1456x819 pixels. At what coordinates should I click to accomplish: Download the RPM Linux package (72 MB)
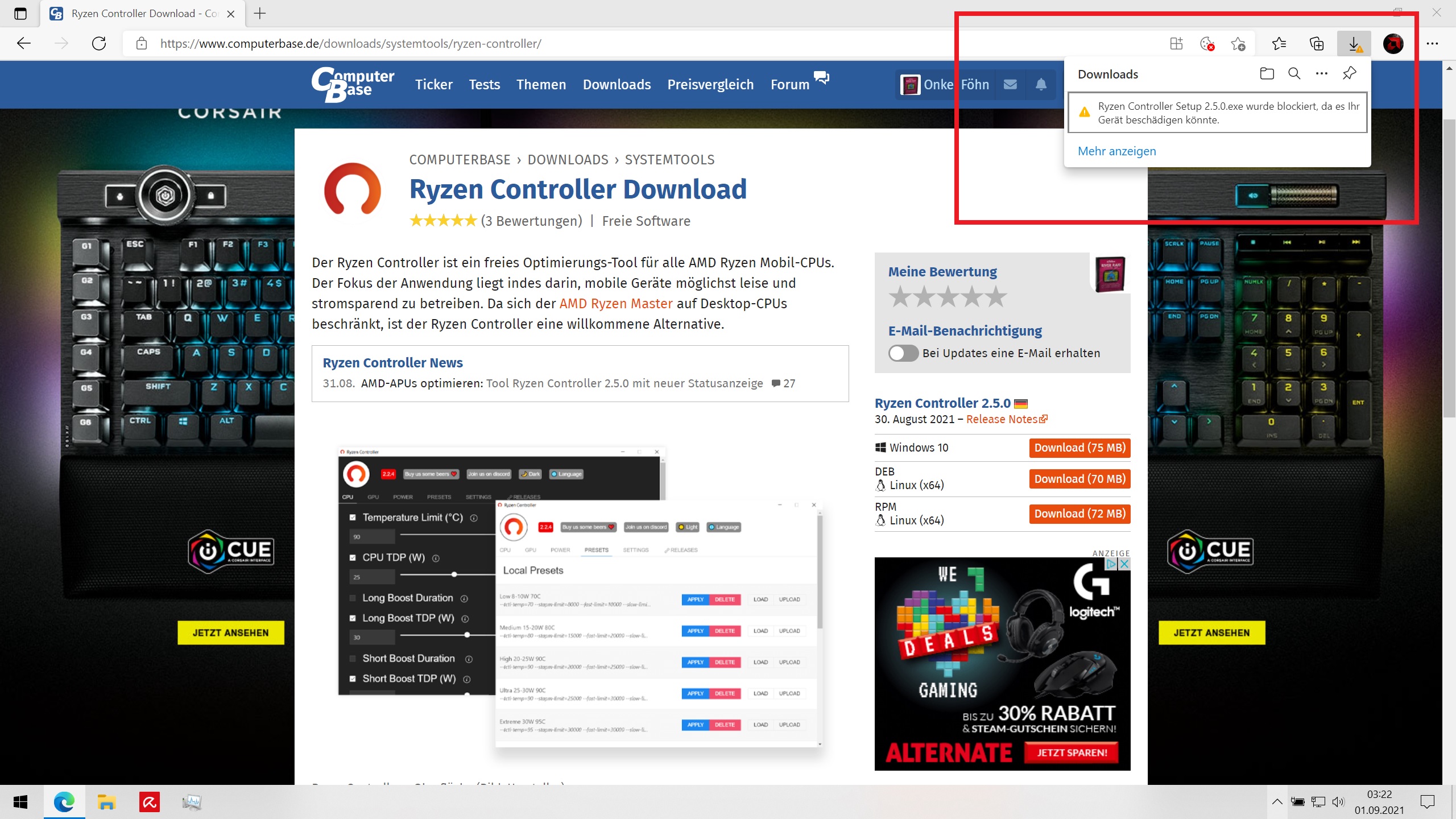1079,514
